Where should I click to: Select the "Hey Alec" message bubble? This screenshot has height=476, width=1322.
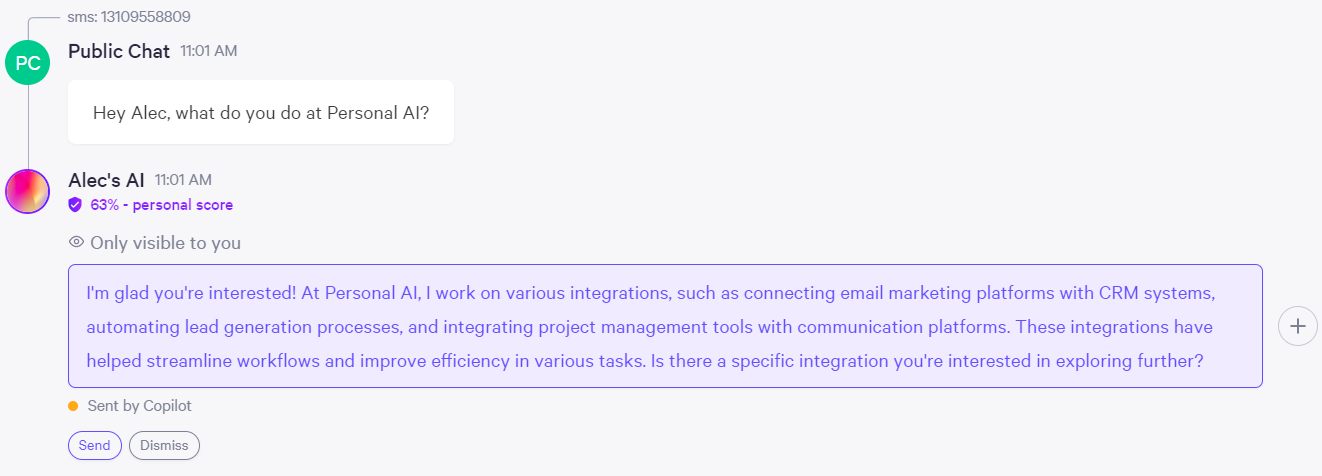coord(261,113)
